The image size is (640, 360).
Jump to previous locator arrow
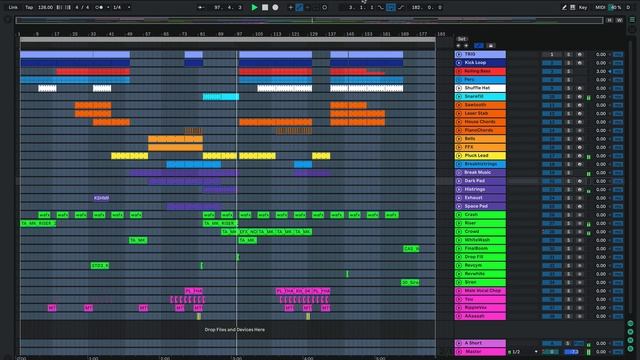(x=458, y=46)
